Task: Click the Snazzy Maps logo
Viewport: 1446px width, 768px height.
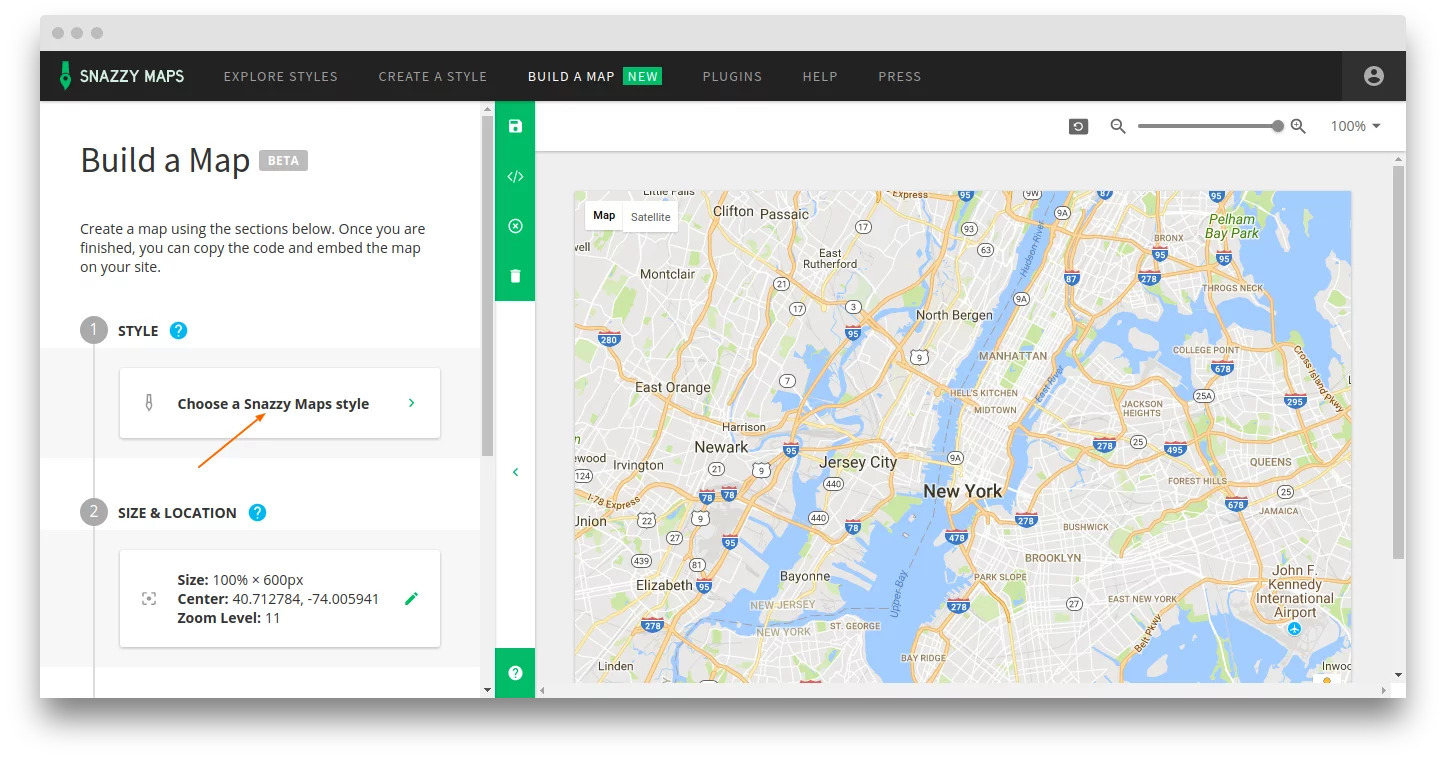Action: (x=122, y=76)
